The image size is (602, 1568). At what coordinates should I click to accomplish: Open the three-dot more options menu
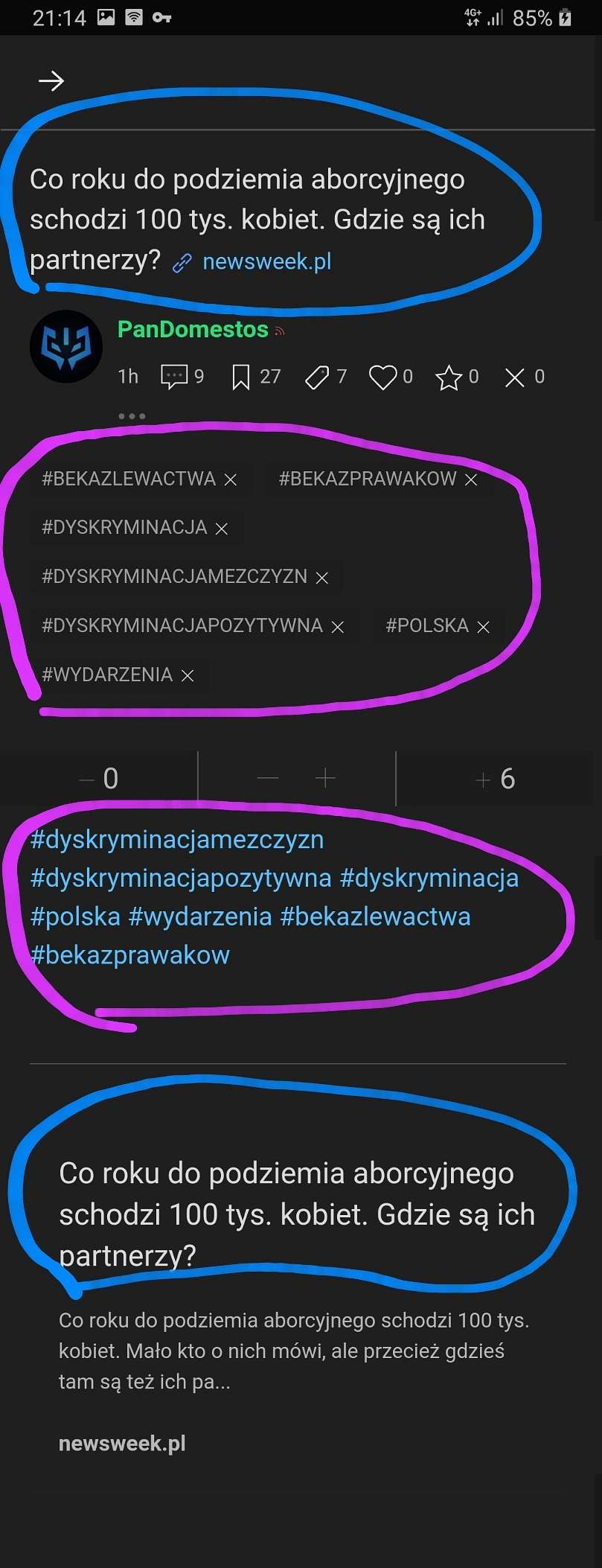(x=132, y=415)
